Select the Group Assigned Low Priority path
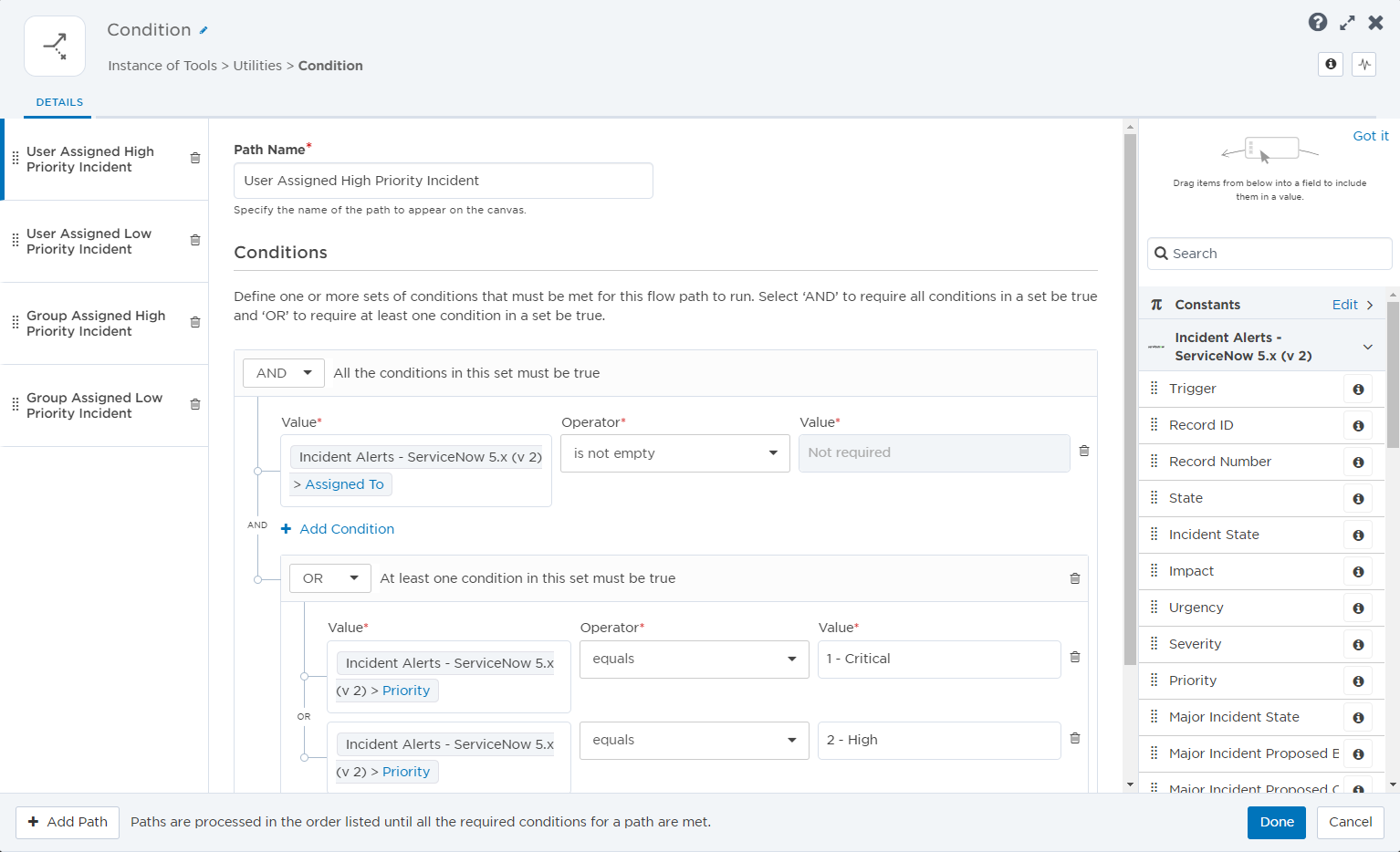The width and height of the screenshot is (1400, 852). [95, 406]
